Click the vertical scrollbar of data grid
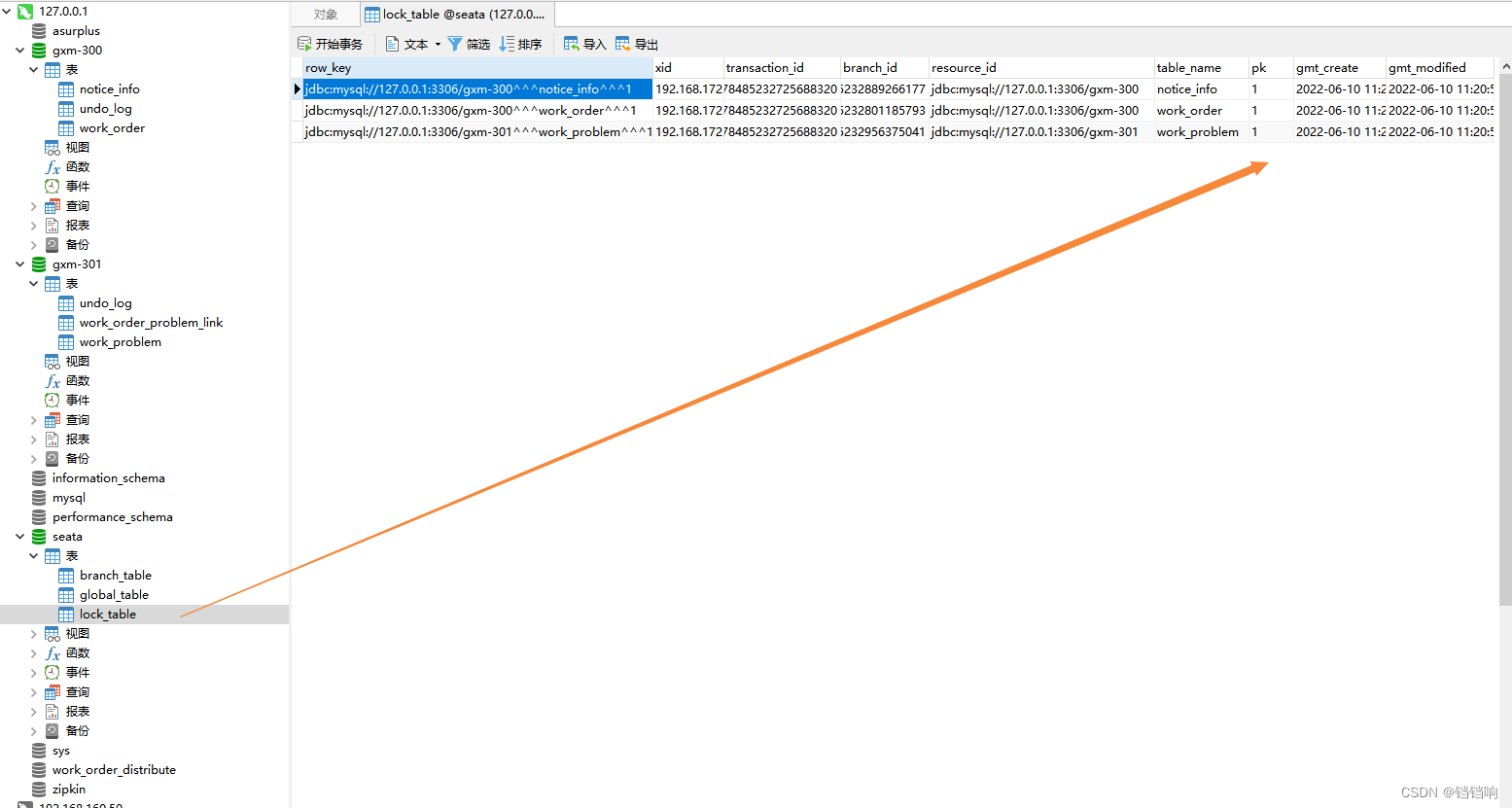 [1505, 340]
